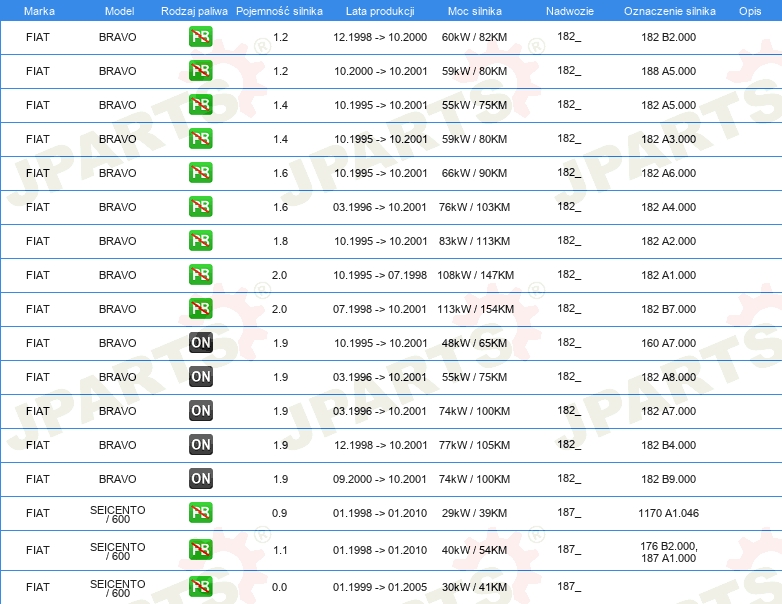Select engine code 188 A5.000
This screenshot has width=782, height=604.
point(668,71)
